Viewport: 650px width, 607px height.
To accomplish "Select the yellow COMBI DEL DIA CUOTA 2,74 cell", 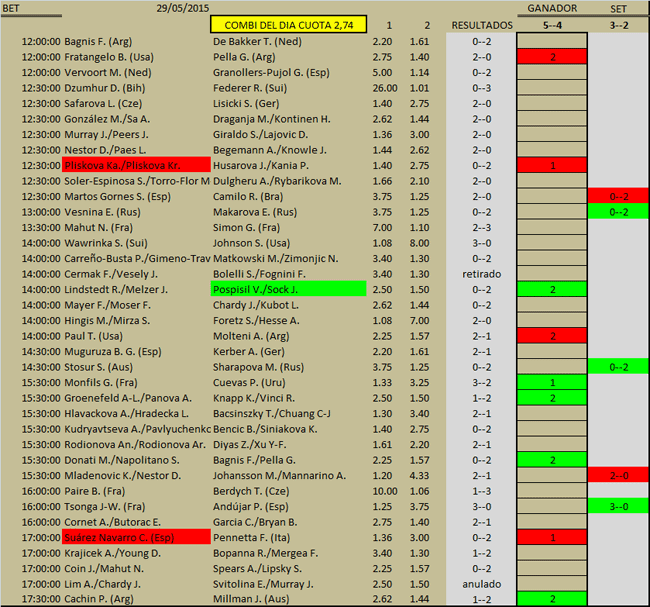I will pos(289,24).
